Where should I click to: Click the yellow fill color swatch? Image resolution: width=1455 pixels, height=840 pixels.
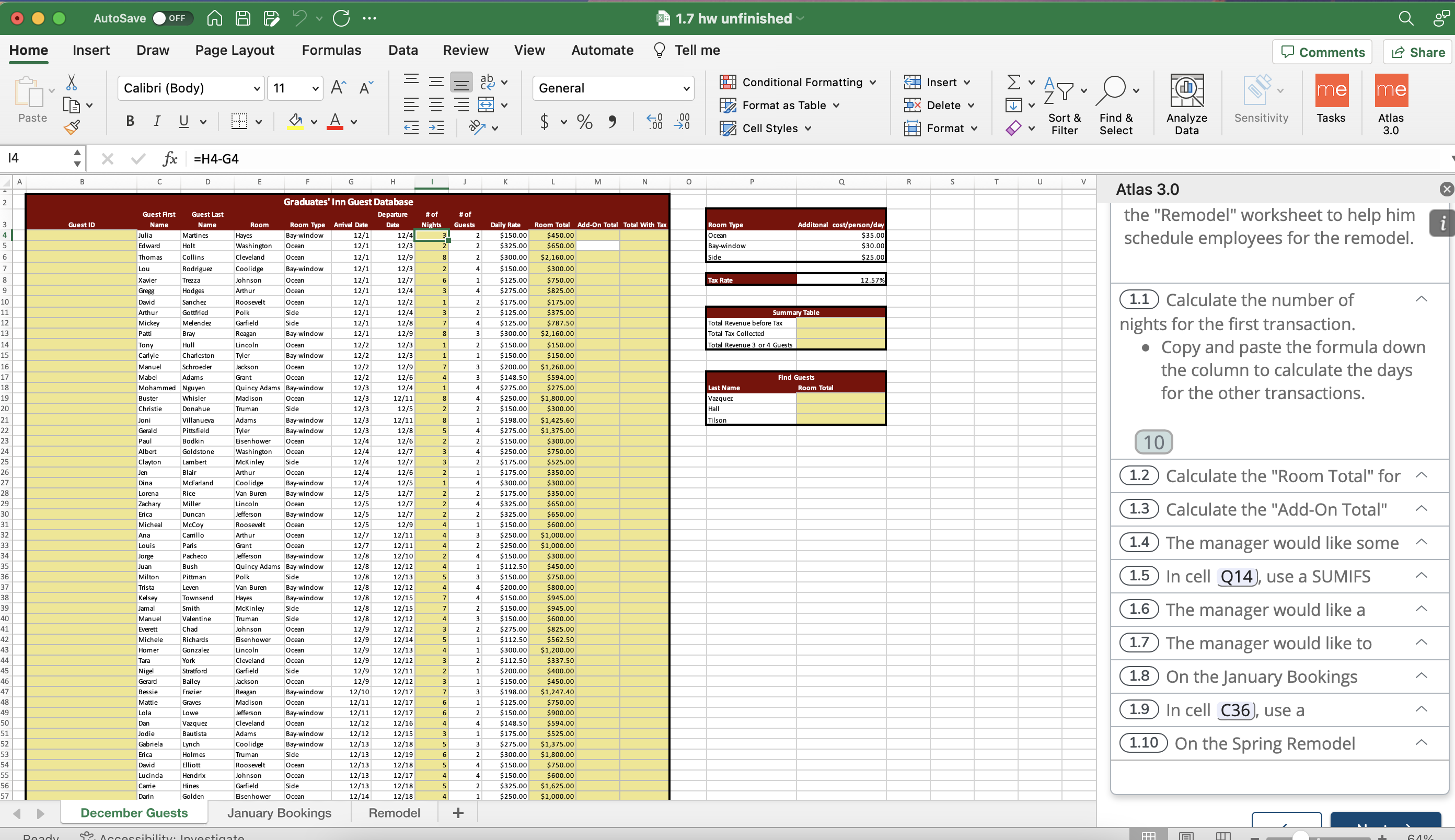[295, 121]
